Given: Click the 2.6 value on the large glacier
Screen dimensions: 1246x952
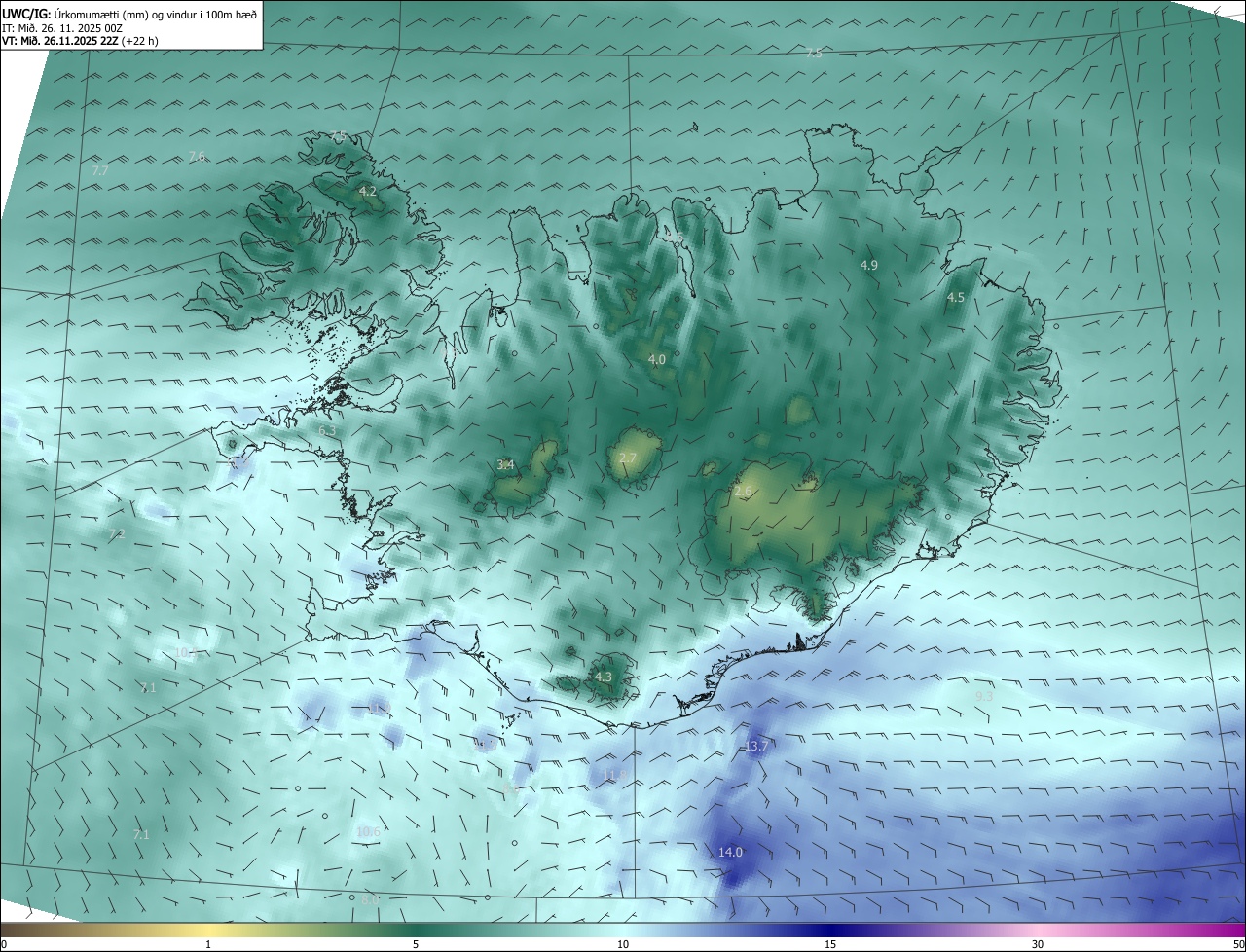Looking at the screenshot, I should [x=743, y=493].
